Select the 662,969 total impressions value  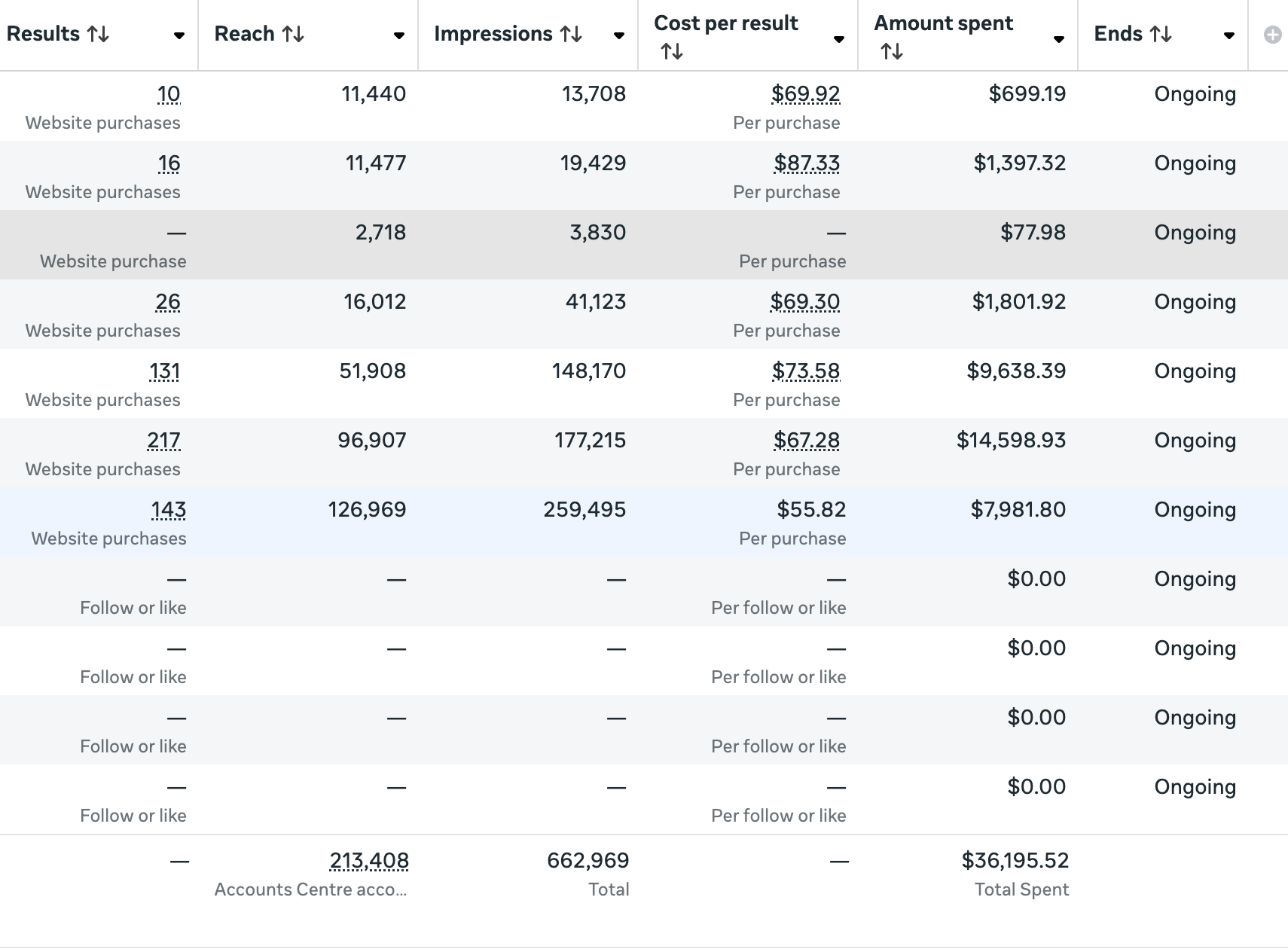(588, 861)
